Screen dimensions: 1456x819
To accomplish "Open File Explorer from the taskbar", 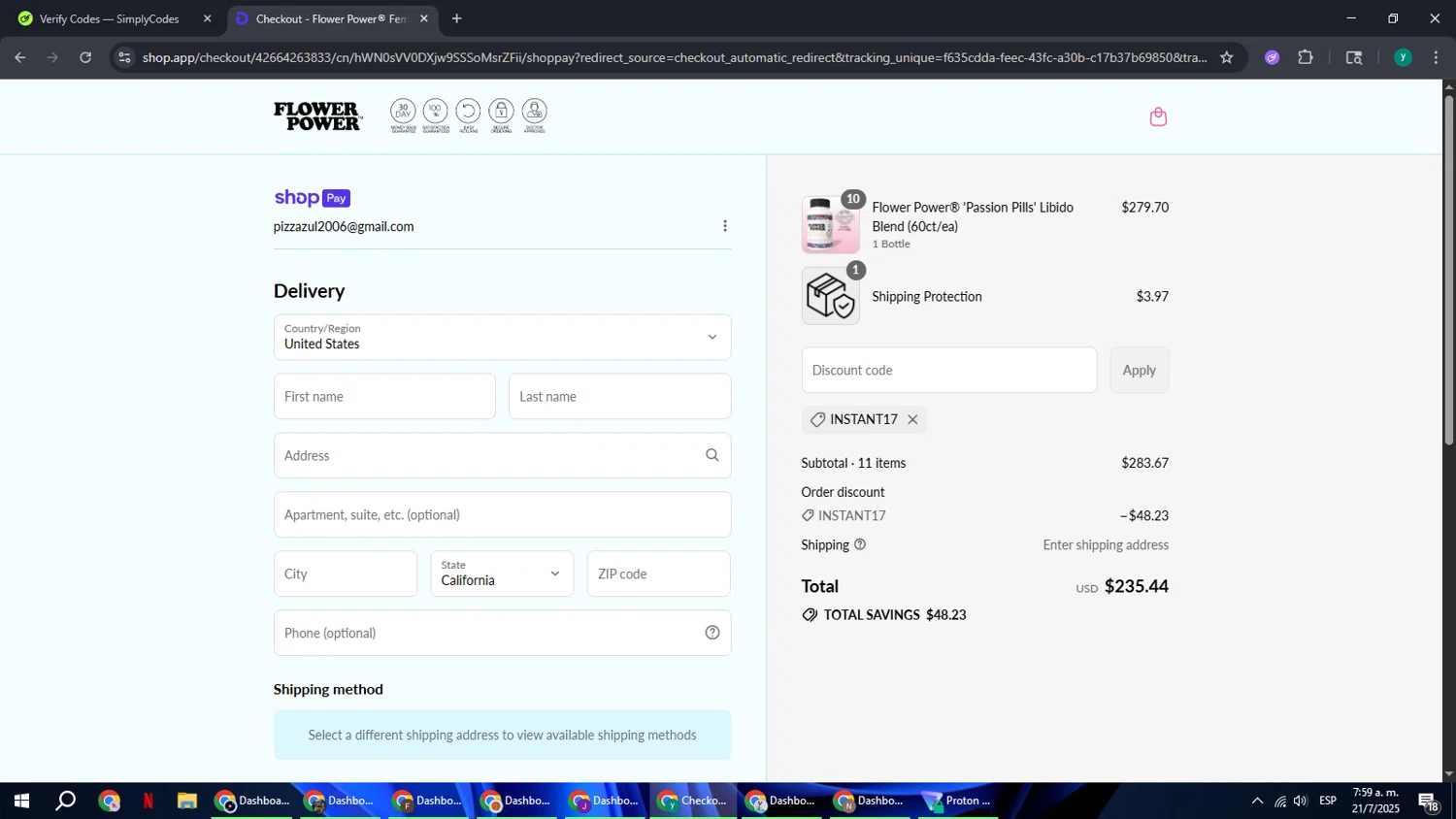I will 187,802.
